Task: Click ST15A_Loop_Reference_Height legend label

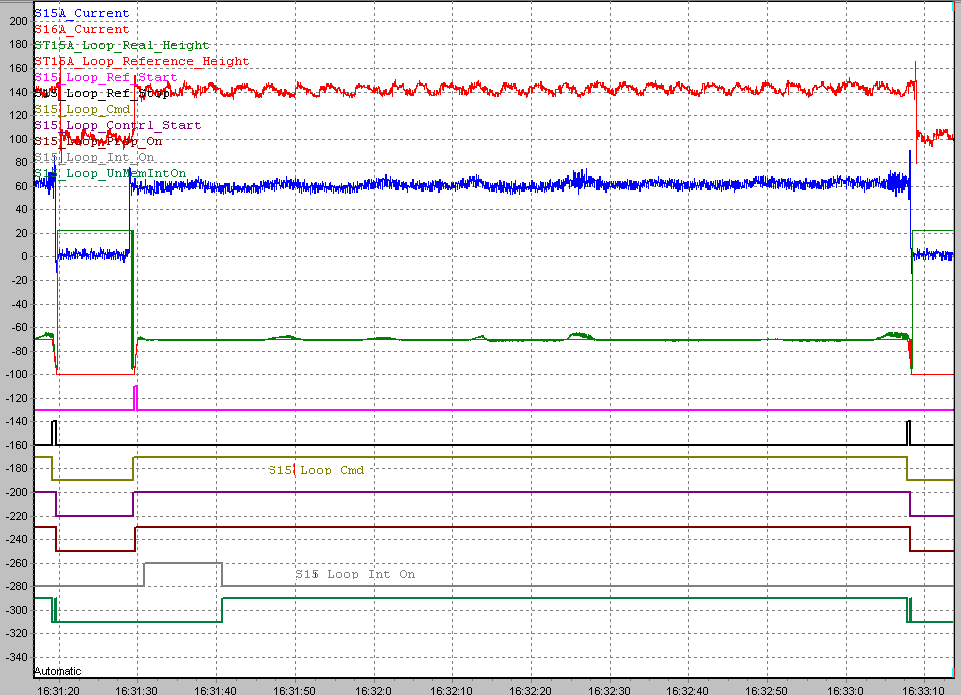Action: click(141, 61)
